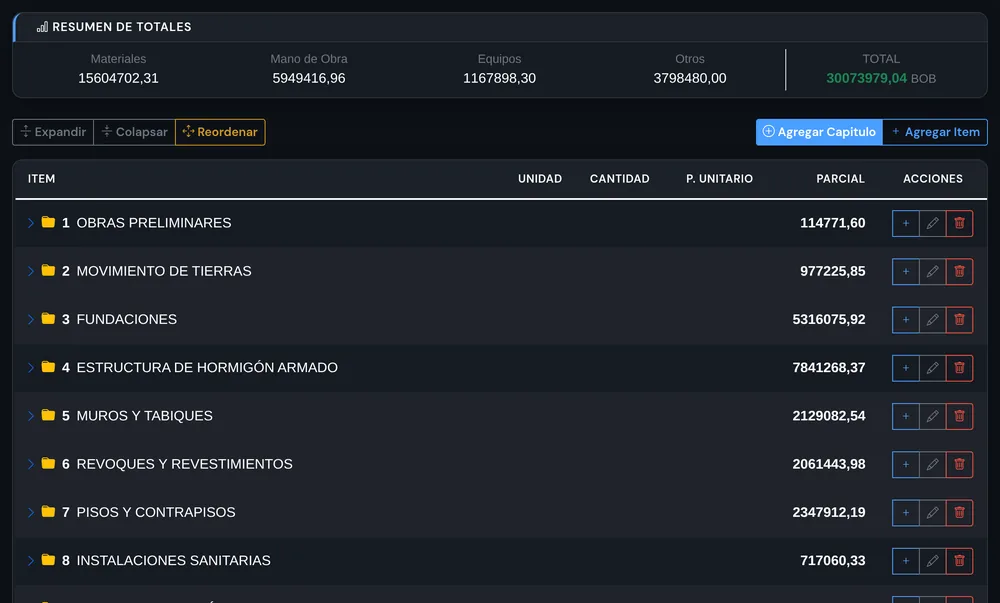Click the FUNDACIONES folder icon
The width and height of the screenshot is (1000, 603).
click(x=48, y=318)
